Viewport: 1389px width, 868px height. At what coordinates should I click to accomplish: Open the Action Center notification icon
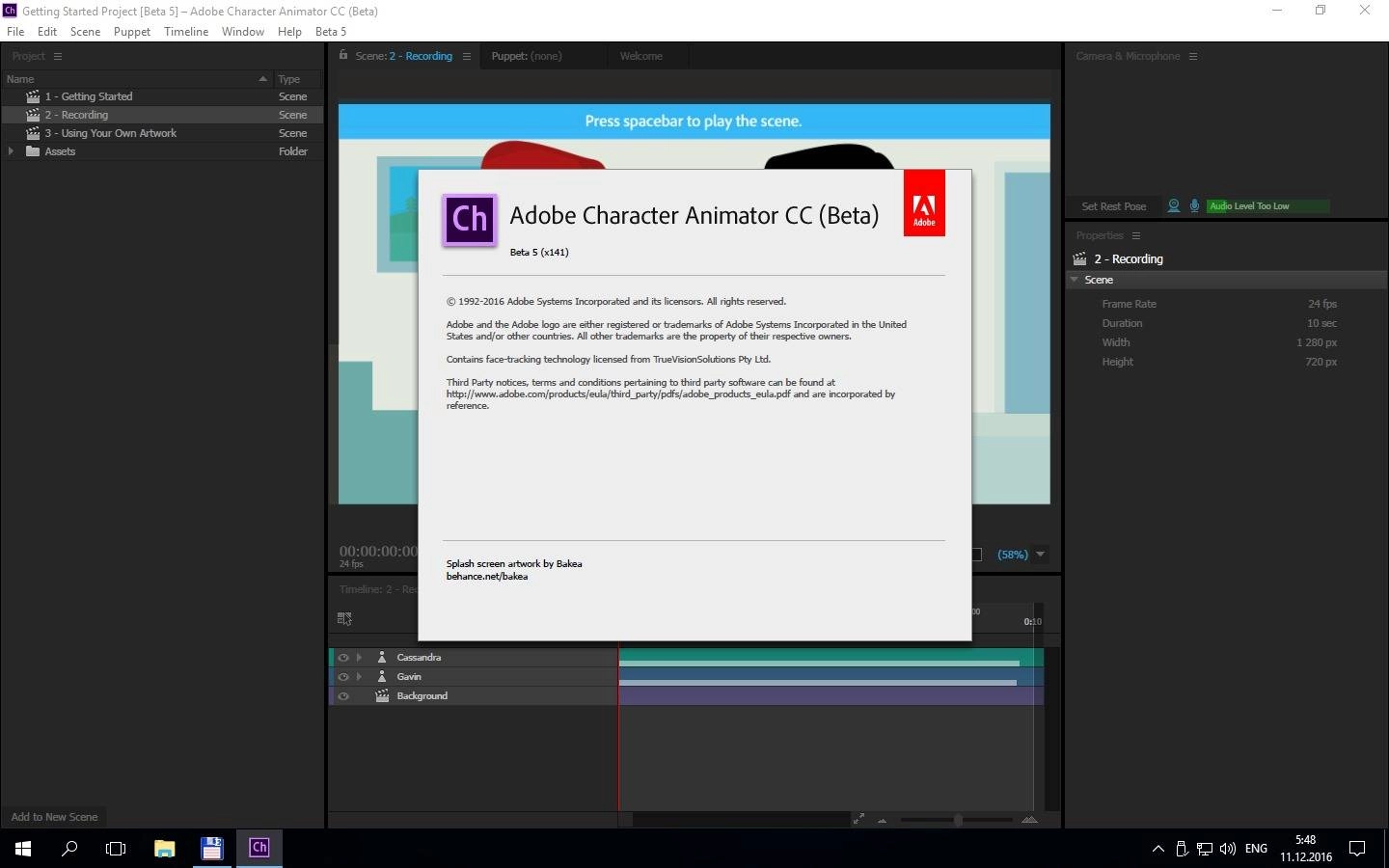pyautogui.click(x=1357, y=849)
